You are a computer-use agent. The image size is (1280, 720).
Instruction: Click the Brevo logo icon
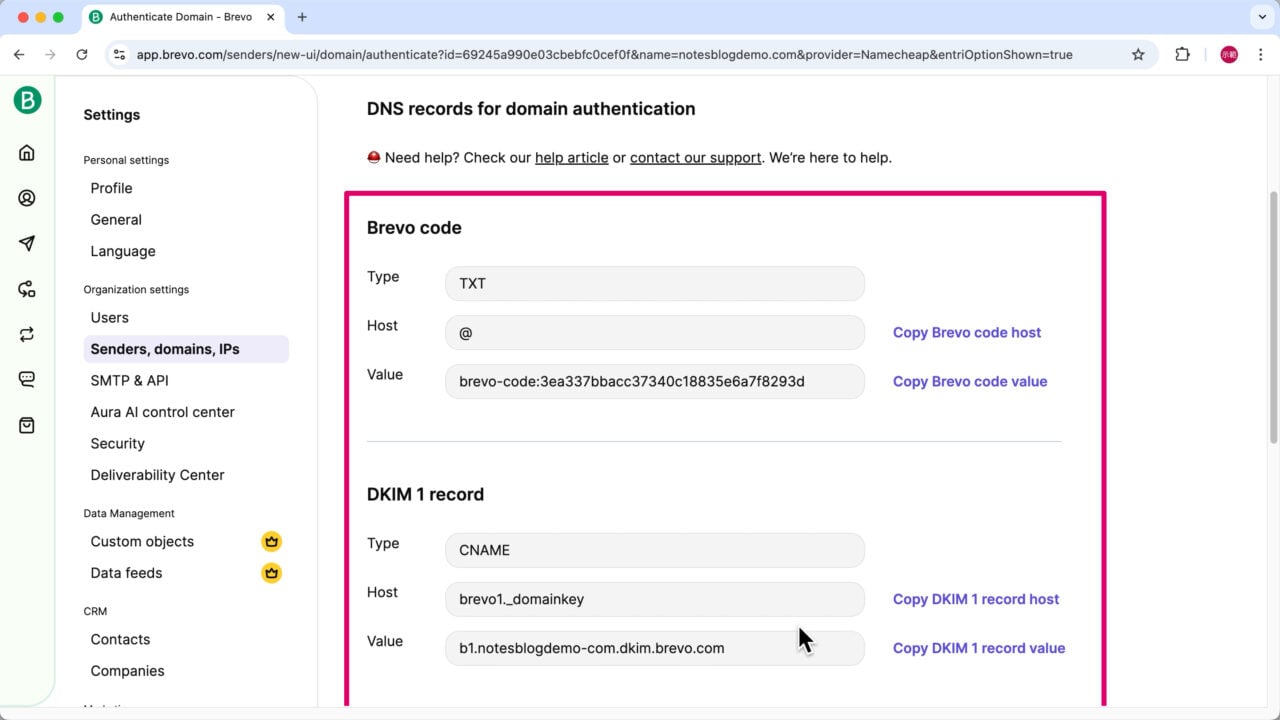26,100
